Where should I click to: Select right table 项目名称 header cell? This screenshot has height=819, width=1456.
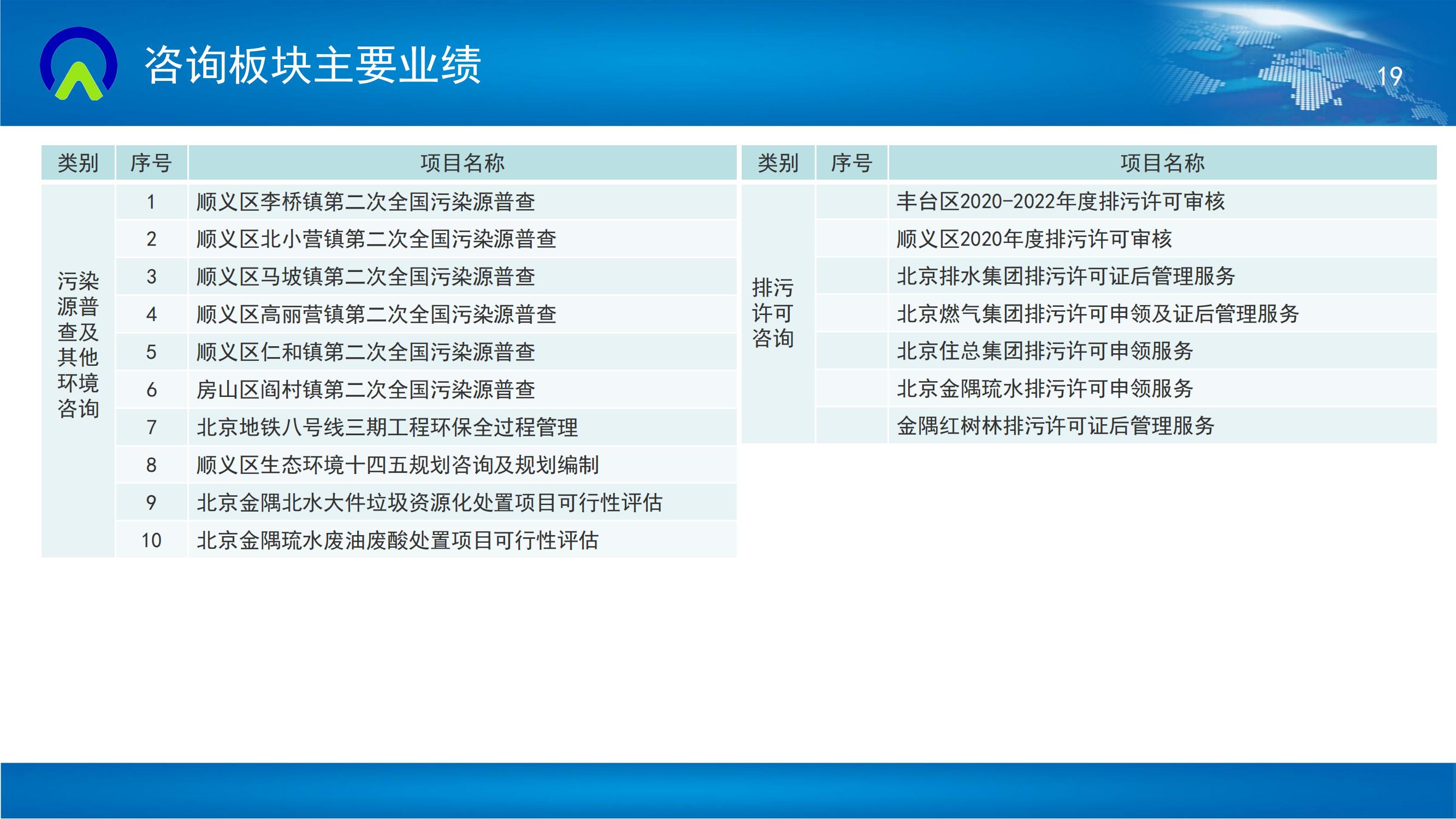pos(1162,163)
